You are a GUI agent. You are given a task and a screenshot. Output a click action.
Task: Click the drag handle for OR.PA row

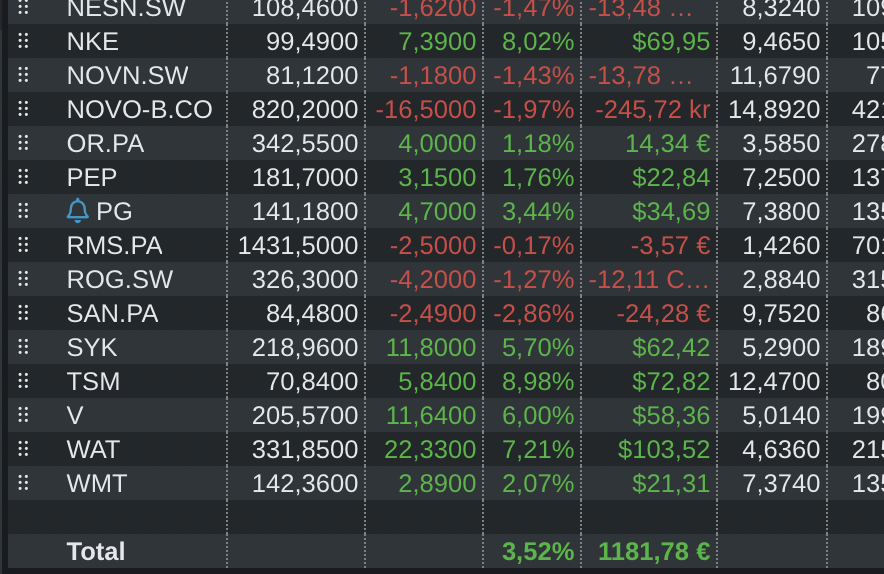[x=23, y=143]
